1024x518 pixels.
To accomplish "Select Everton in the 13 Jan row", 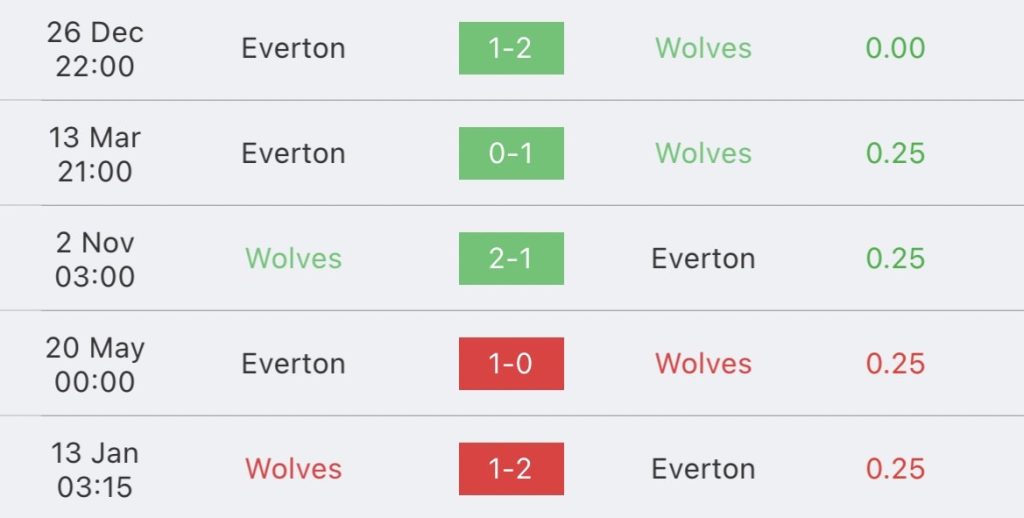I will (703, 468).
